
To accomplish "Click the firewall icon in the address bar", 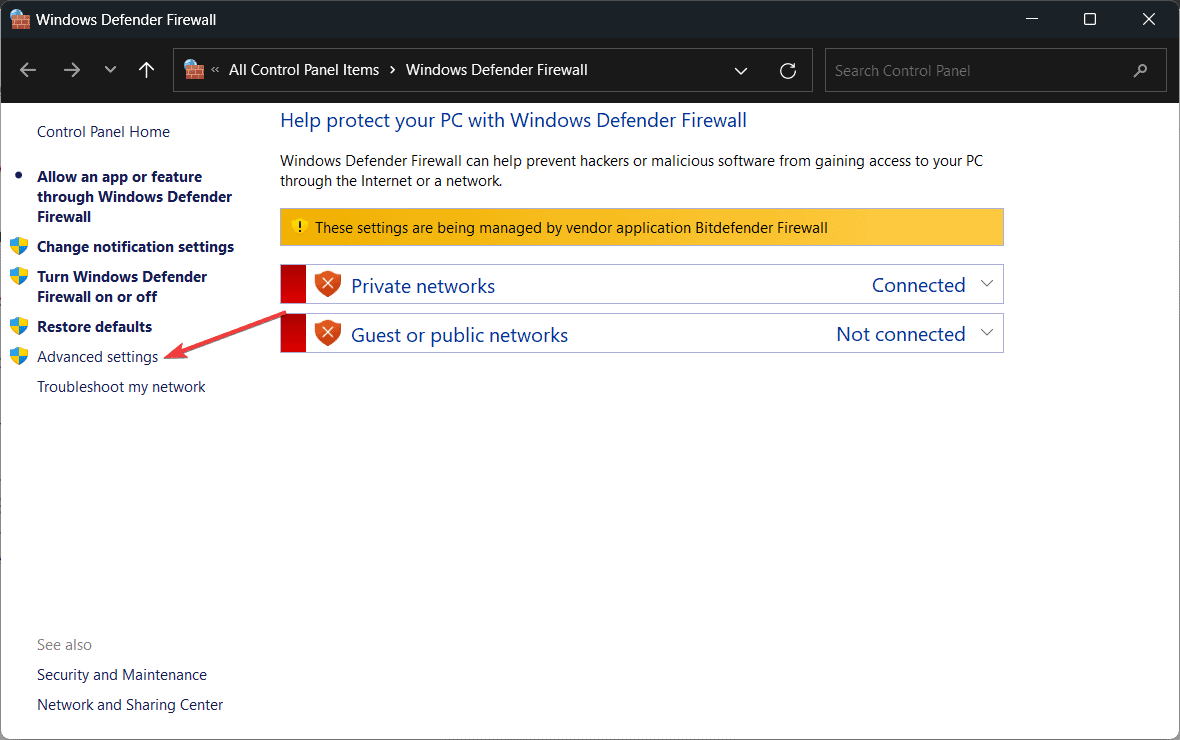I will point(194,70).
